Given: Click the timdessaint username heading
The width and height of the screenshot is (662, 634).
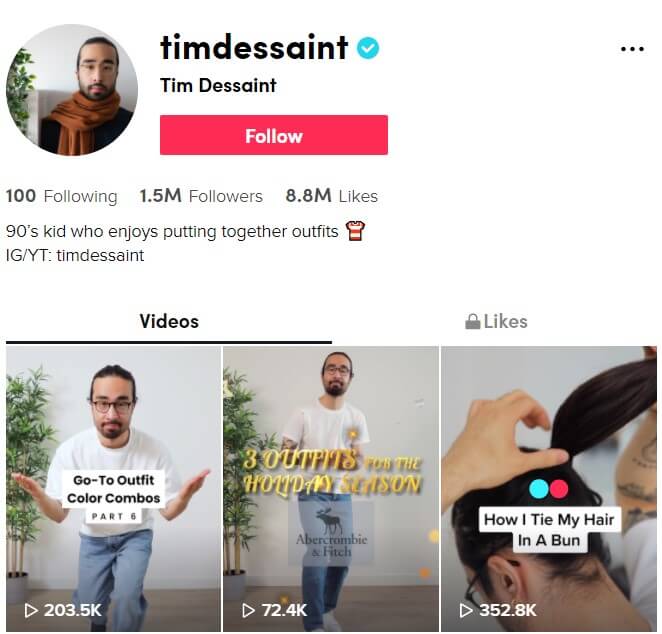Looking at the screenshot, I should point(254,47).
